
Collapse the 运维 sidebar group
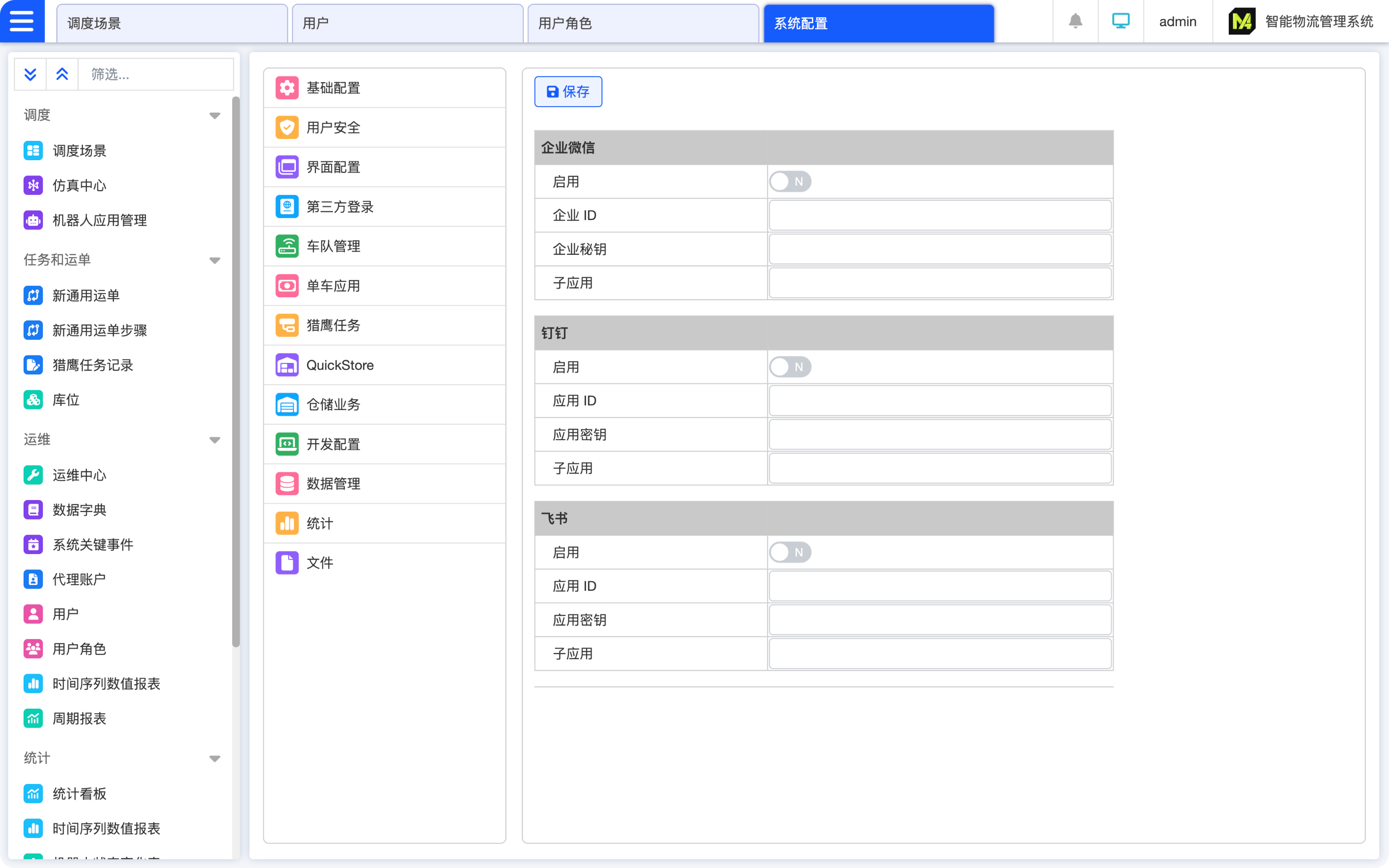215,440
